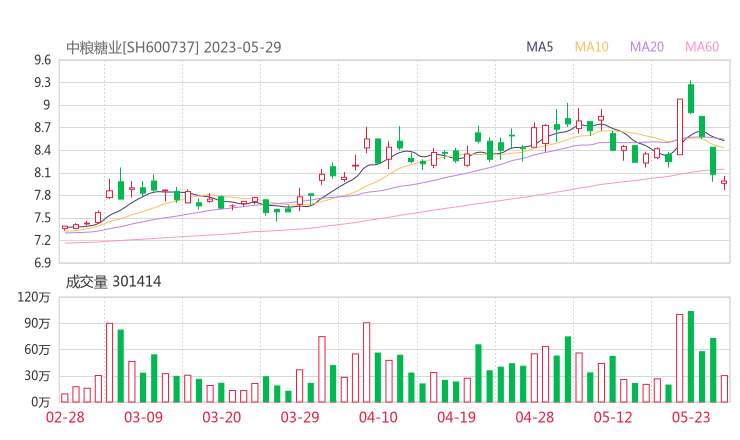
Task: Select the 03-29 date label
Action: click(x=300, y=417)
